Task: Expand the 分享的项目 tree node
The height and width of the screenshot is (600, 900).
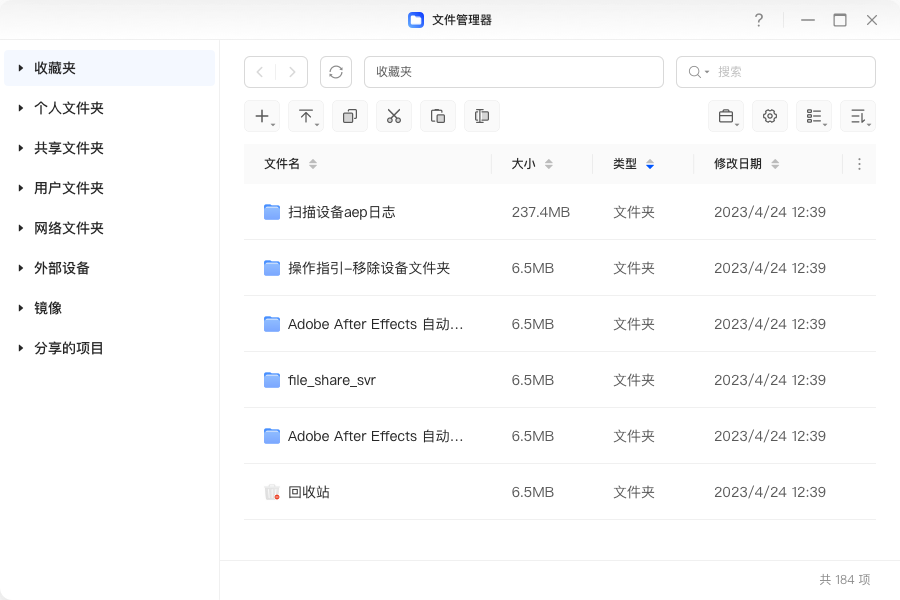Action: 21,348
